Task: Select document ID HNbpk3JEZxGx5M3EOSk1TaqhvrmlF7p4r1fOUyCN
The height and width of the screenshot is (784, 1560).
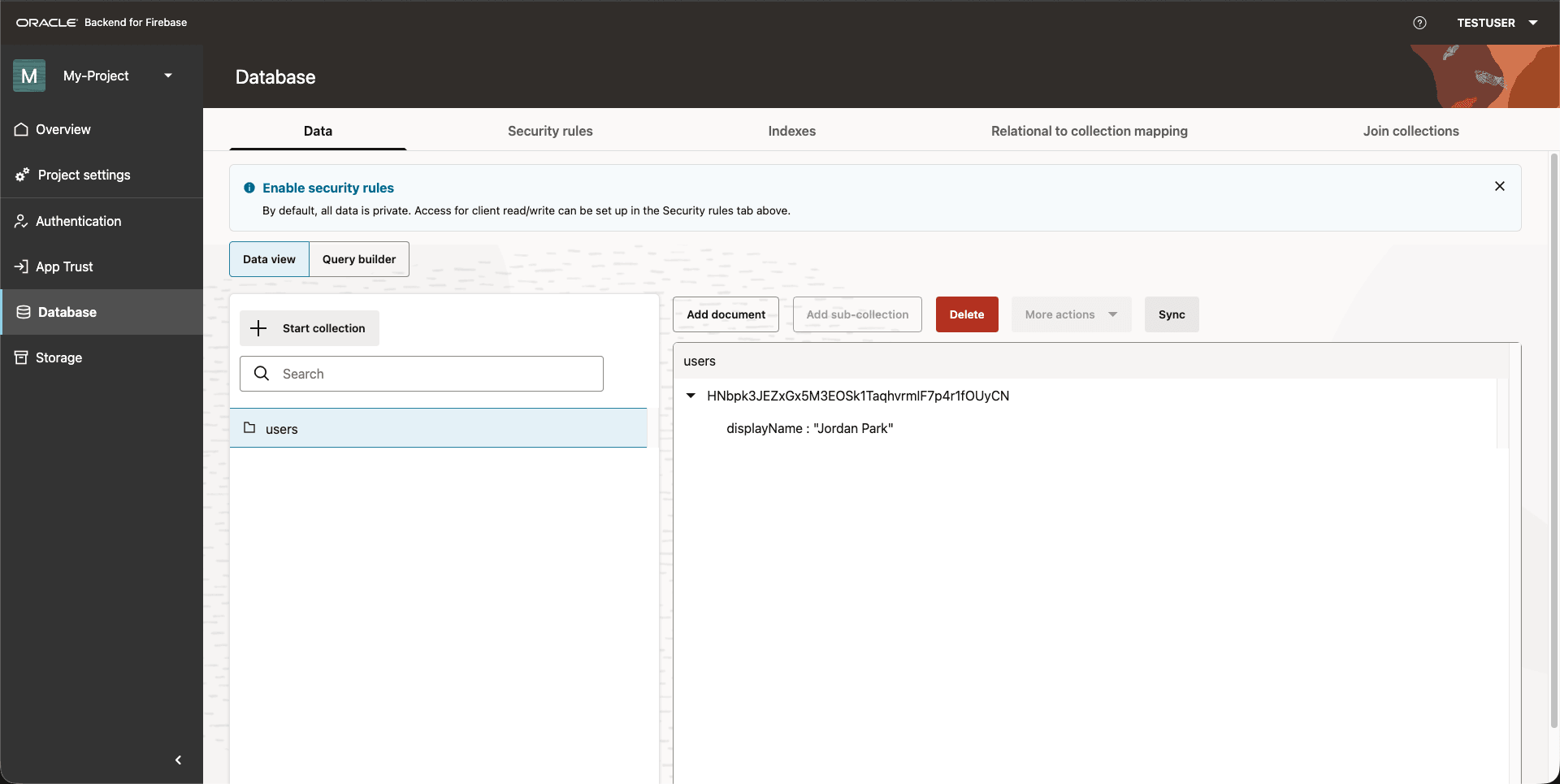Action: click(858, 396)
